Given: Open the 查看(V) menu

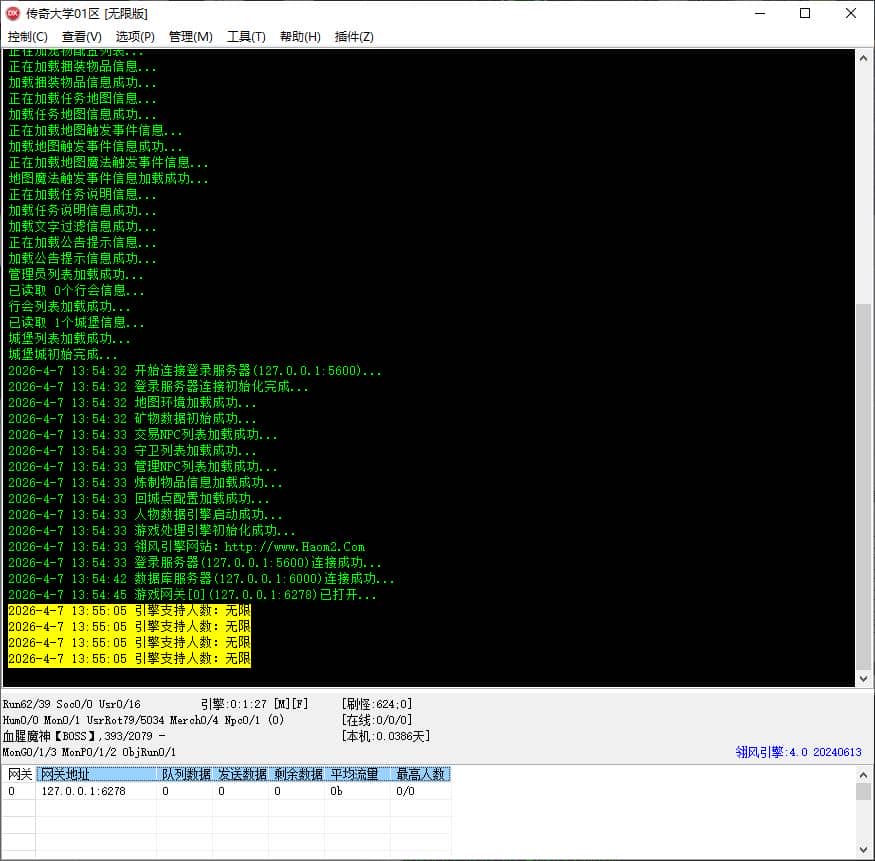Looking at the screenshot, I should [81, 37].
